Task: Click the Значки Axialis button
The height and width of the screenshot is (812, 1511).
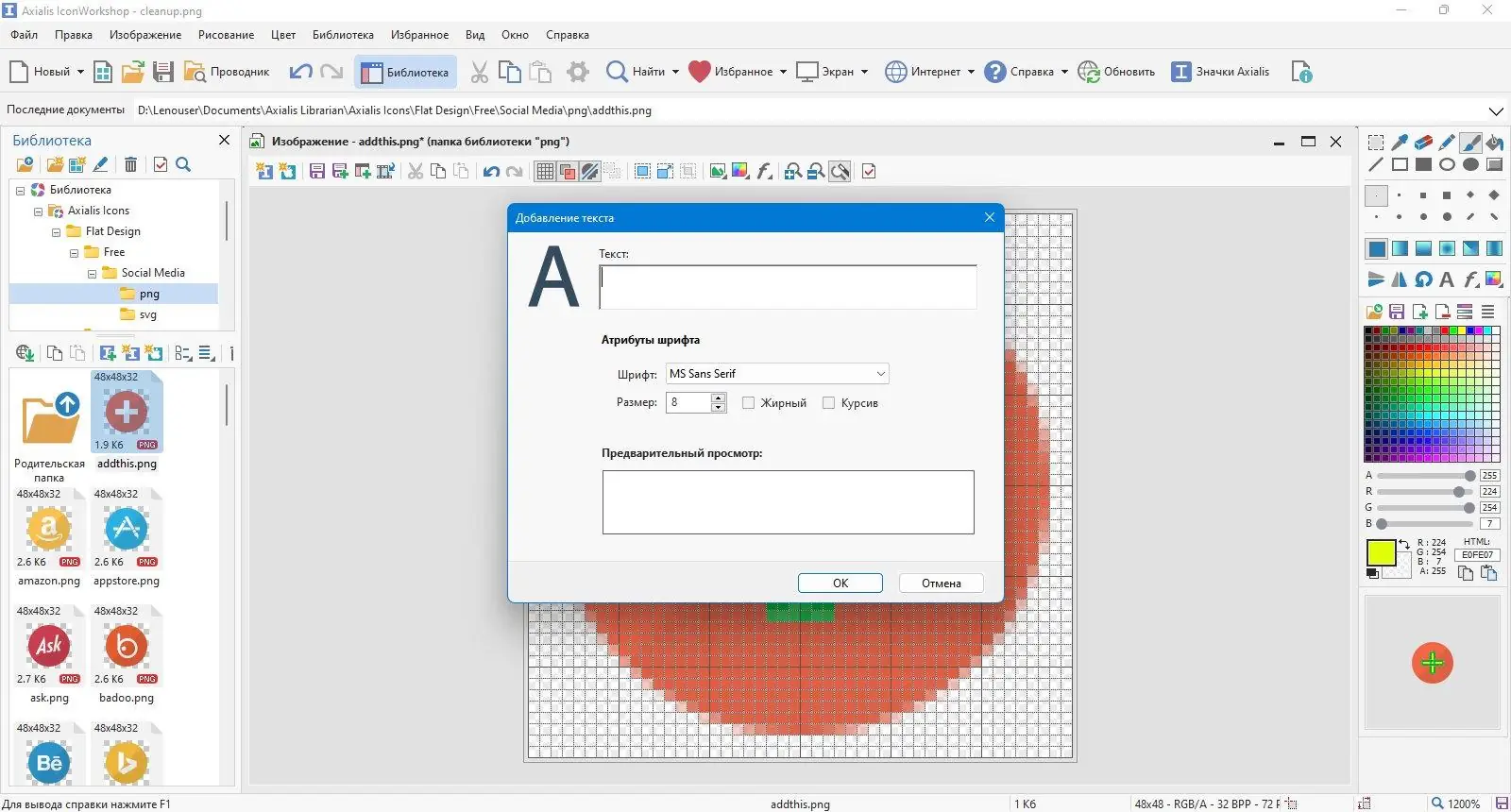Action: point(1220,72)
